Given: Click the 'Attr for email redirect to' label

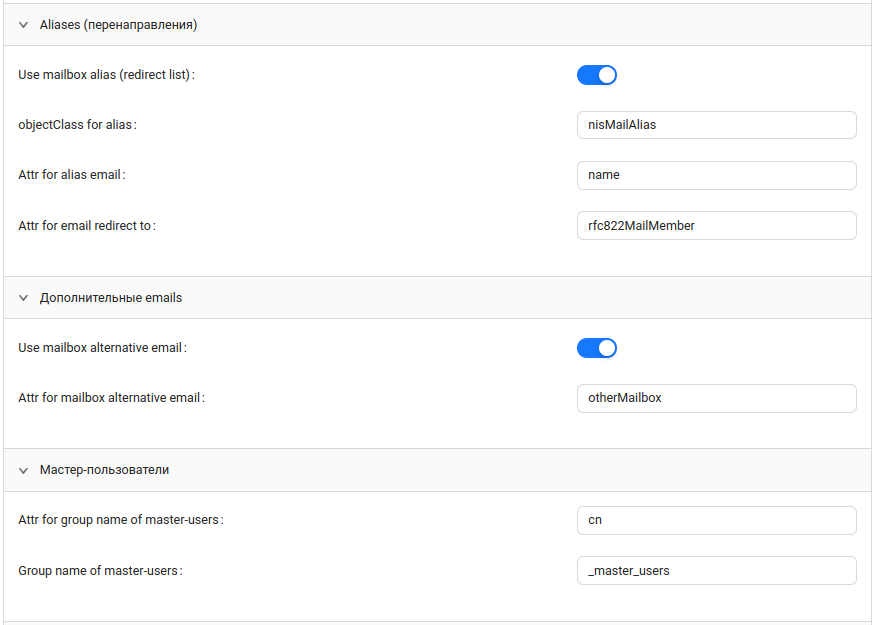Looking at the screenshot, I should [87, 226].
